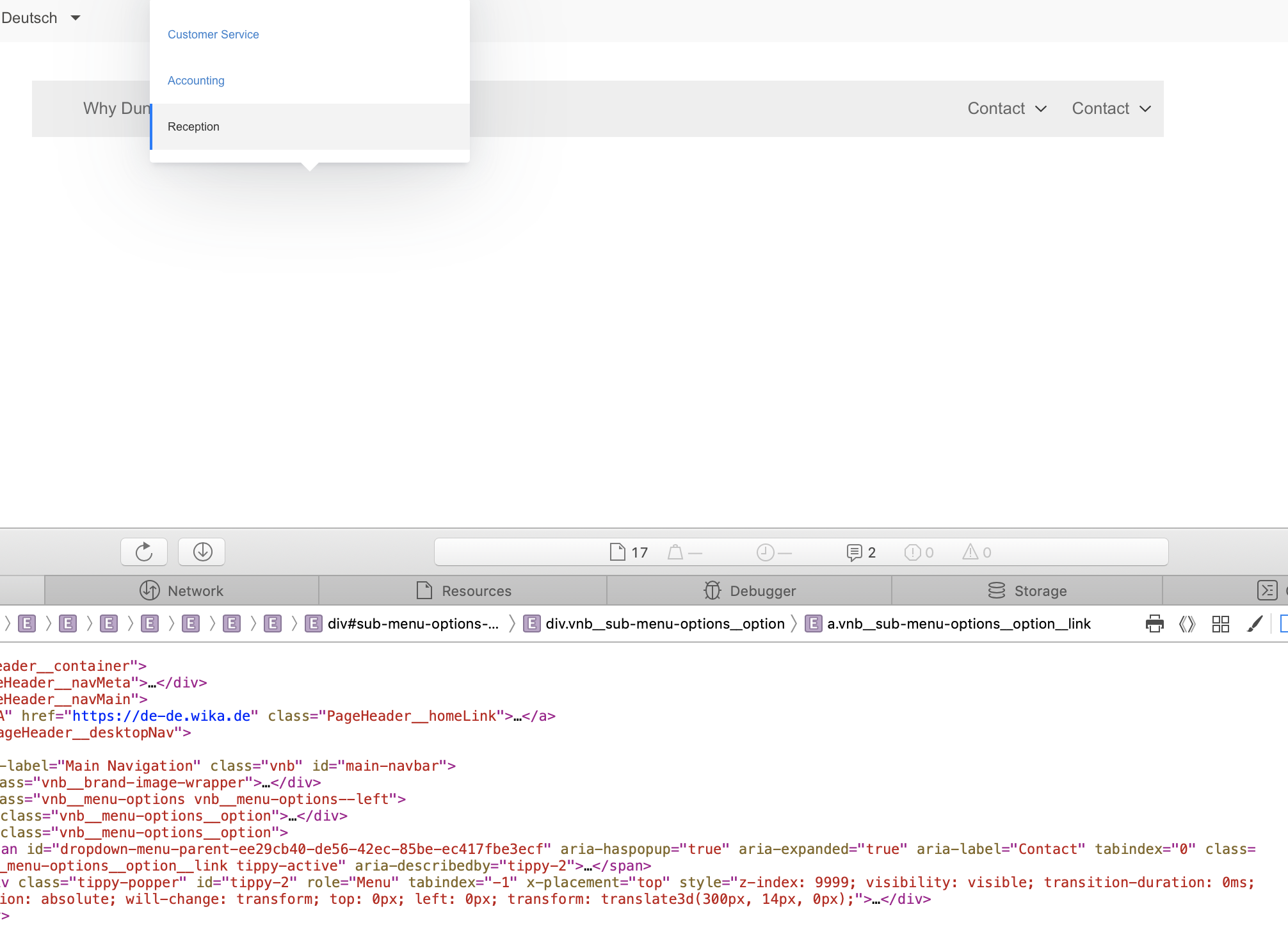Click the warnings triangle icon in dashboard
The width and height of the screenshot is (1288, 941).
click(x=970, y=552)
